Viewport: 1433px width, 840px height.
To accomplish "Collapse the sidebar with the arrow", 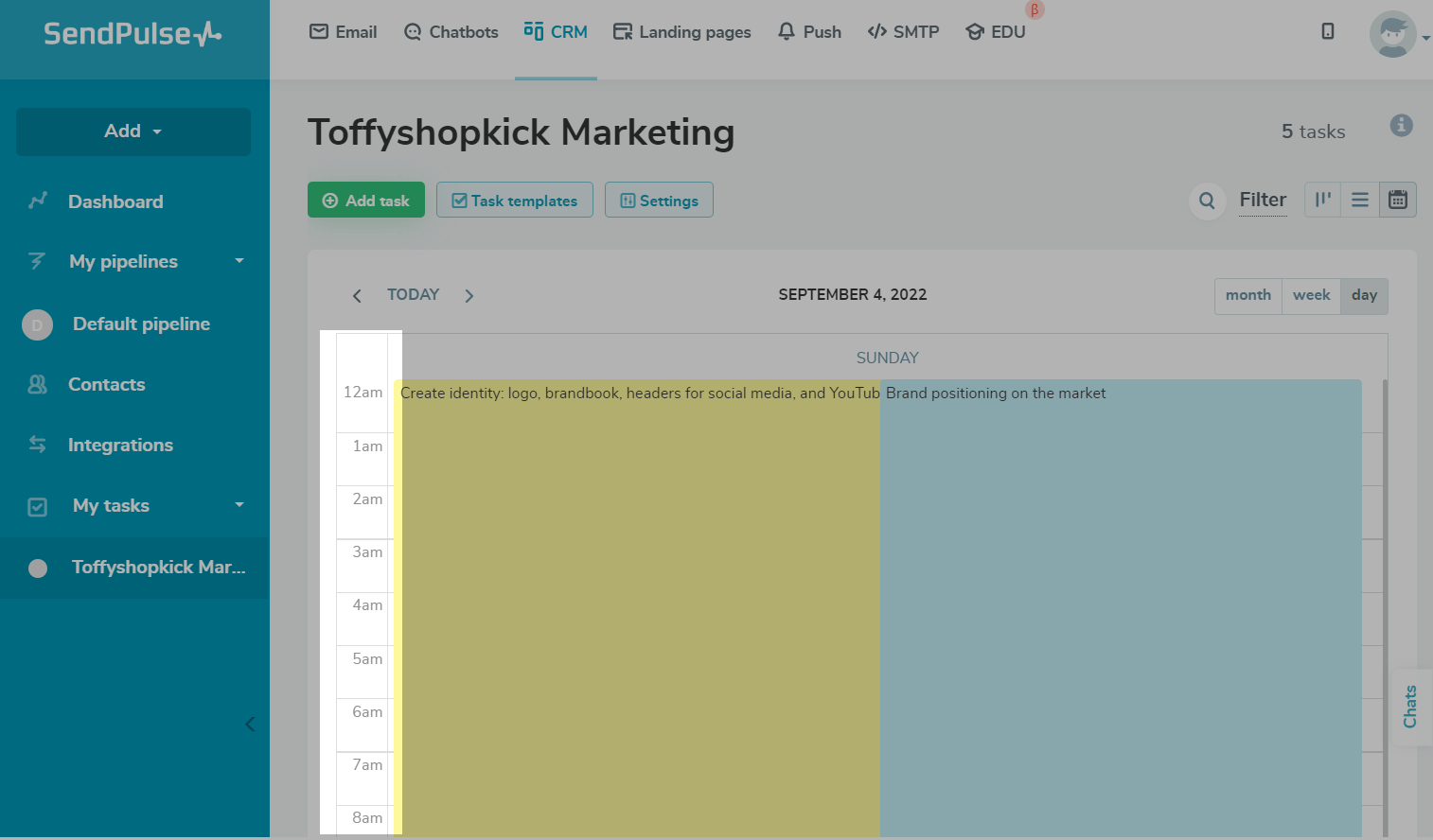I will tap(250, 725).
